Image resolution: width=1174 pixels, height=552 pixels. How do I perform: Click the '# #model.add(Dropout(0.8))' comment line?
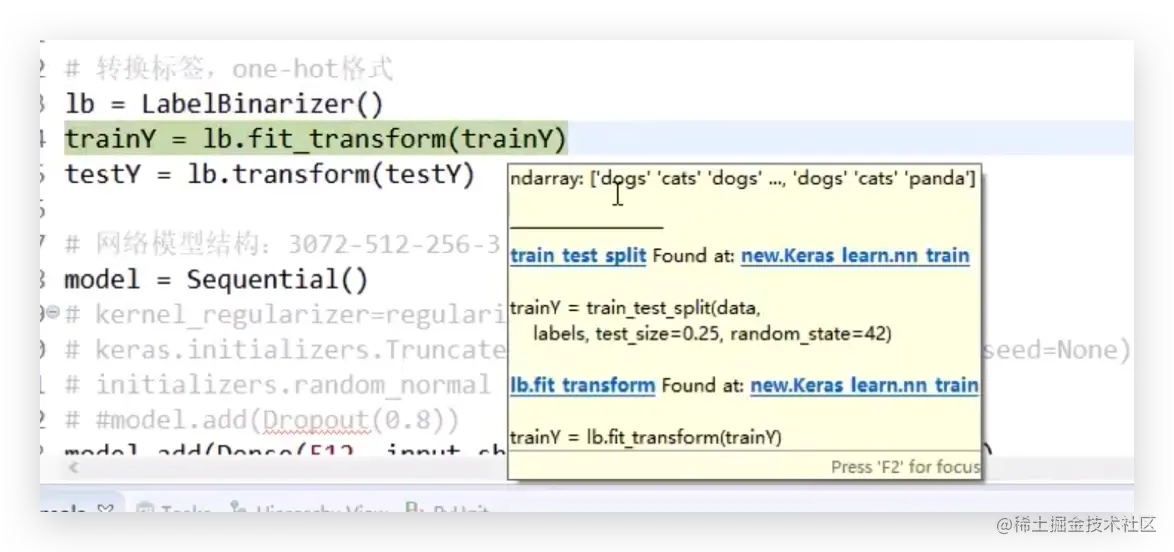tap(261, 421)
